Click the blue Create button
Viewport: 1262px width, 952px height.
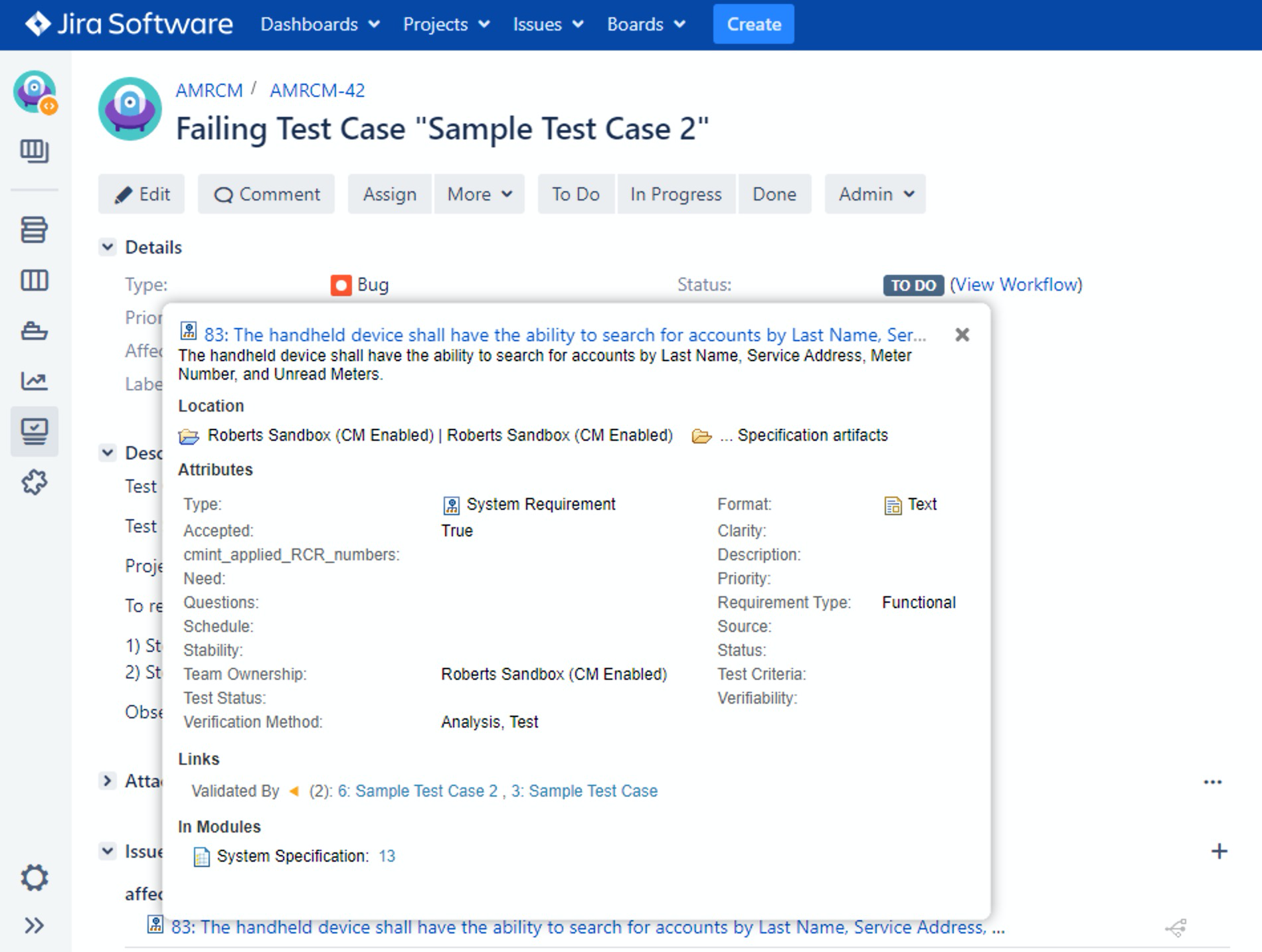pos(753,25)
